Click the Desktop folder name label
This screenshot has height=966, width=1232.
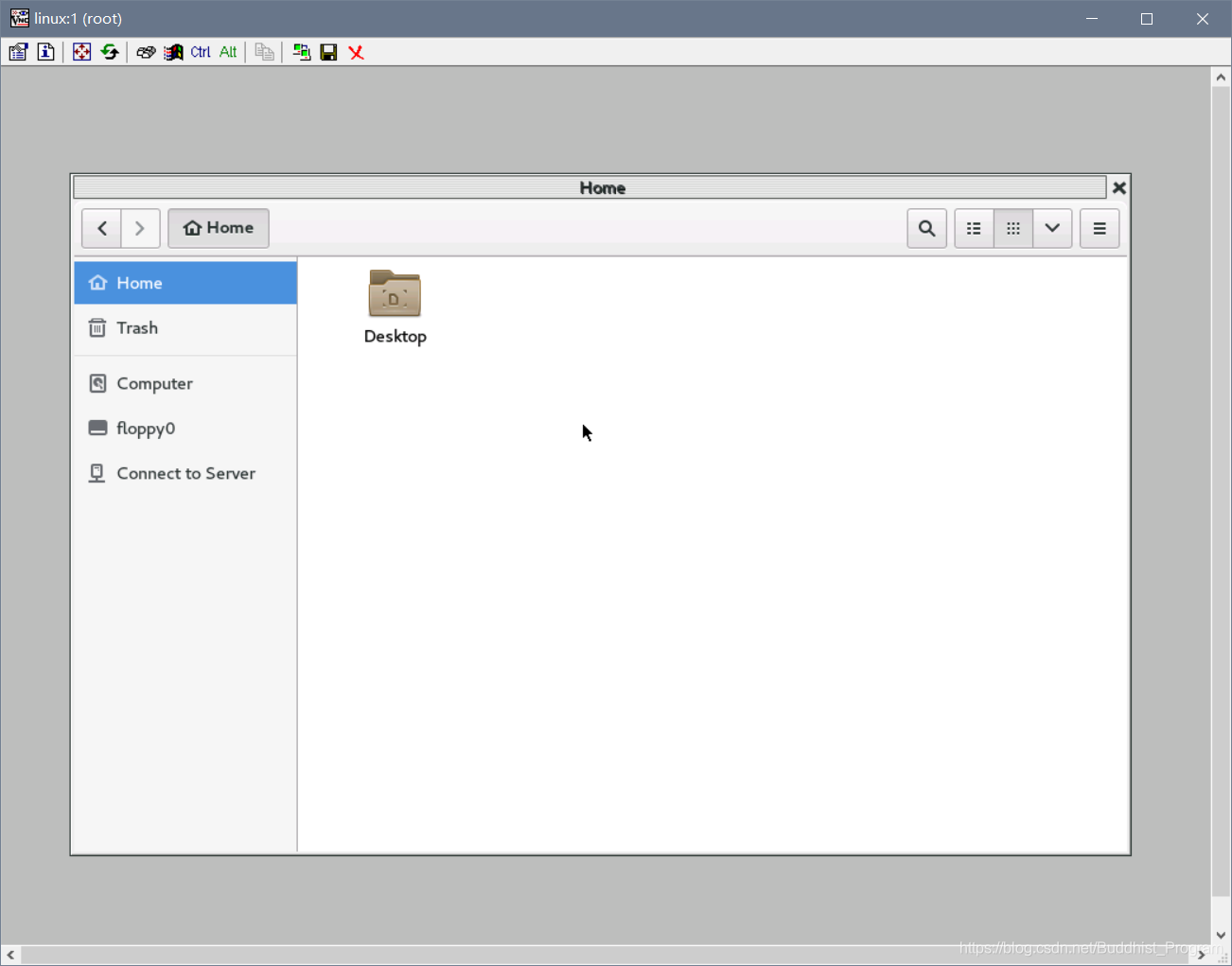click(396, 337)
